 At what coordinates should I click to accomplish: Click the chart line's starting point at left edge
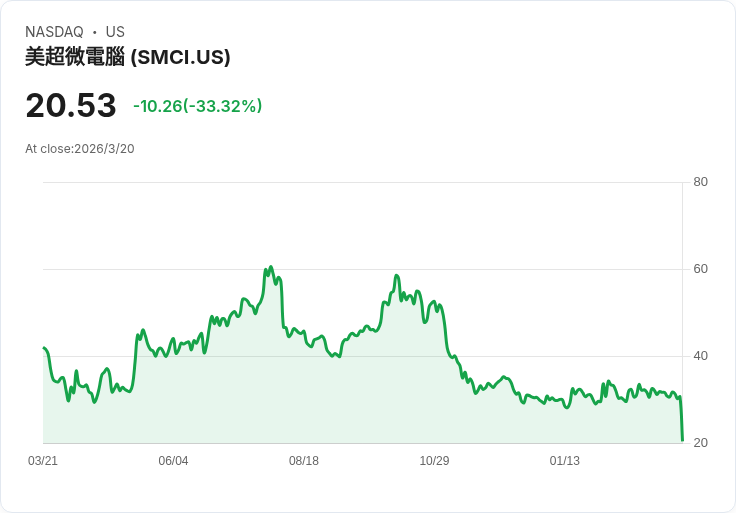(44, 348)
